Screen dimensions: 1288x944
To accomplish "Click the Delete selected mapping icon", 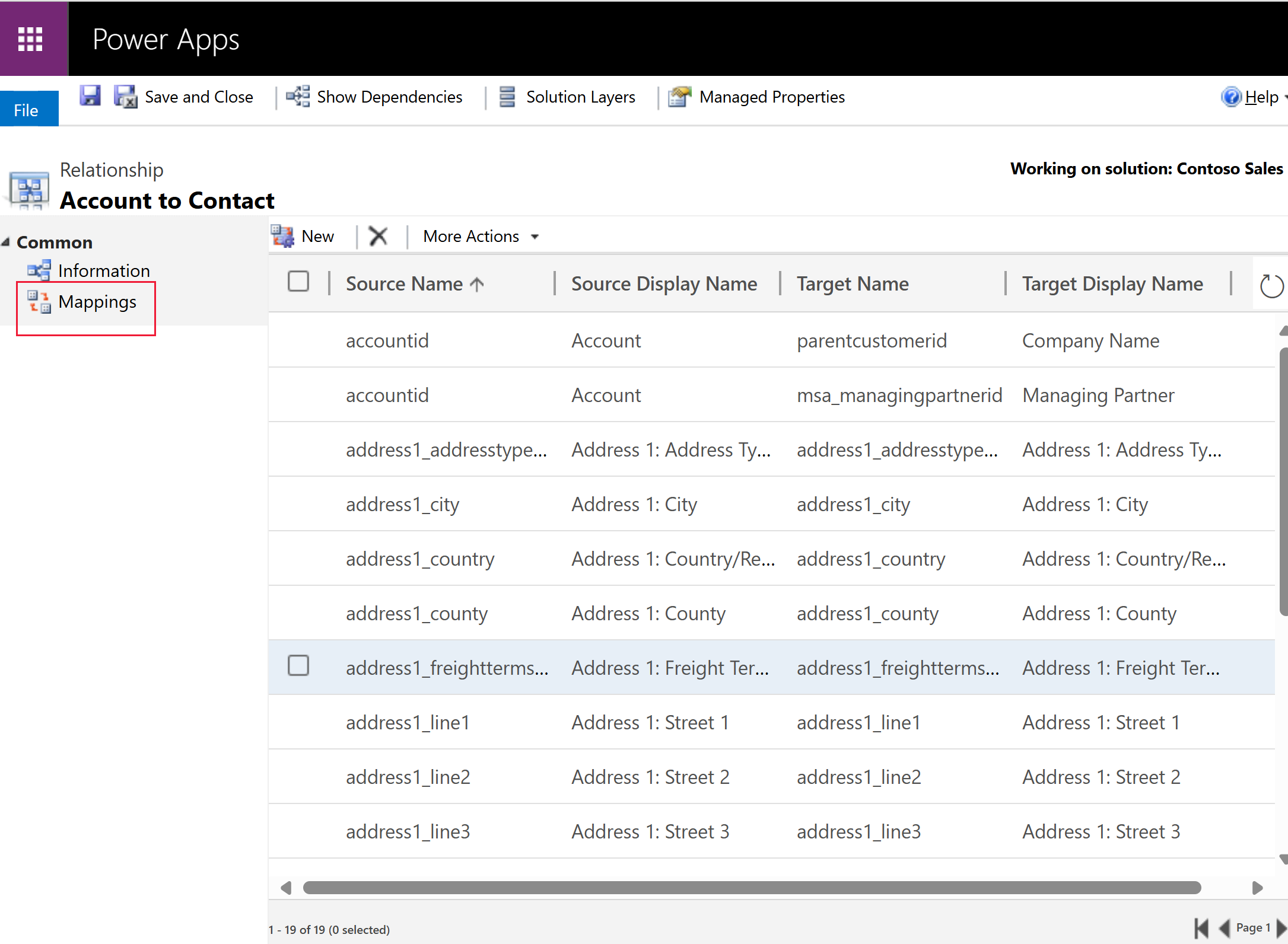I will tap(378, 237).
